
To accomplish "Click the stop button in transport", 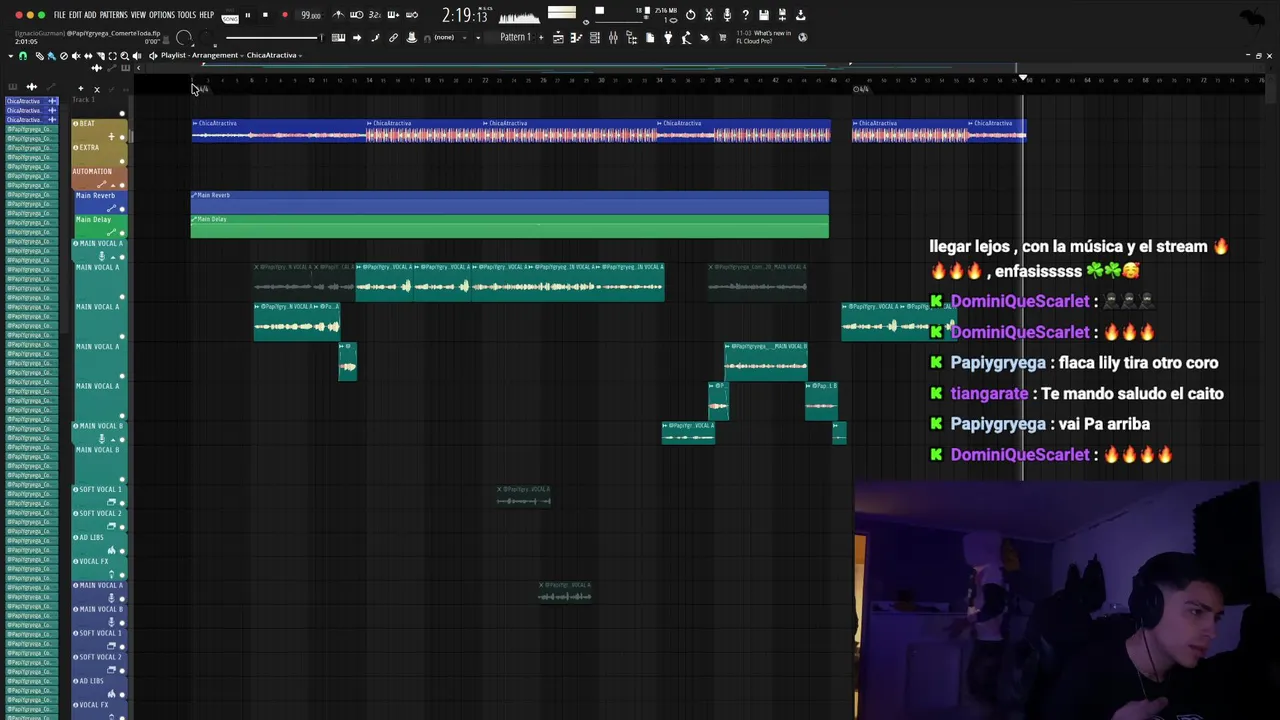I will click(265, 15).
